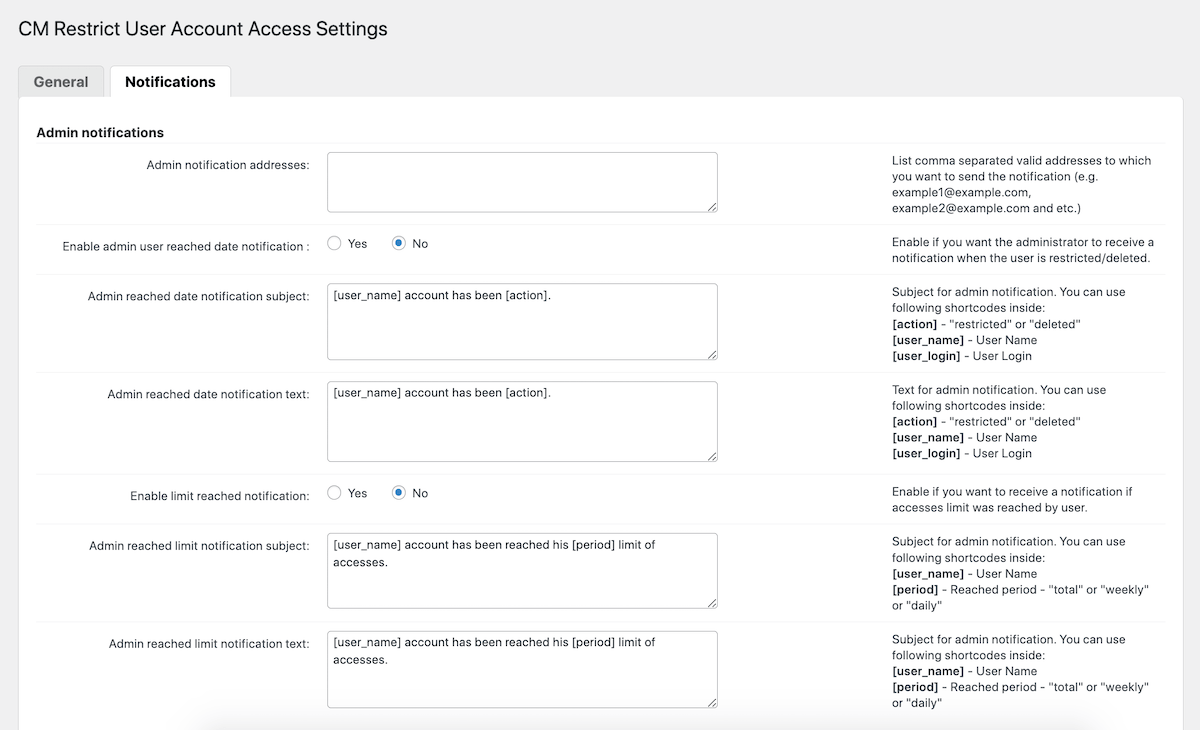Viewport: 1200px width, 730px height.
Task: Switch to the General tab
Action: 61,82
